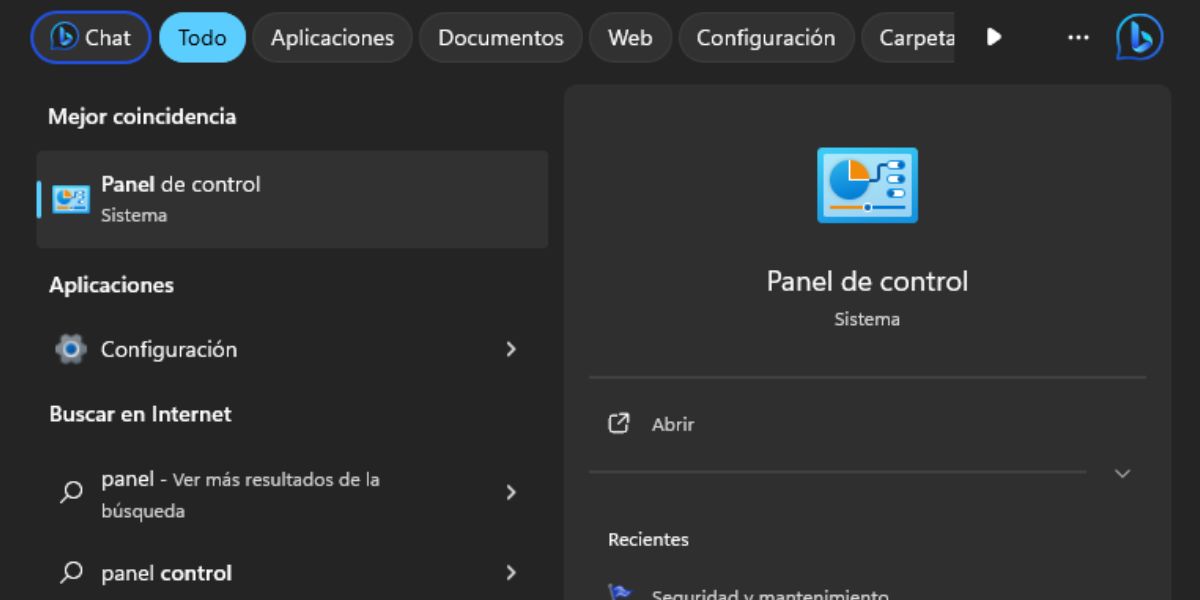Switch to Web filter tab
Image resolution: width=1200 pixels, height=600 pixels.
[630, 38]
